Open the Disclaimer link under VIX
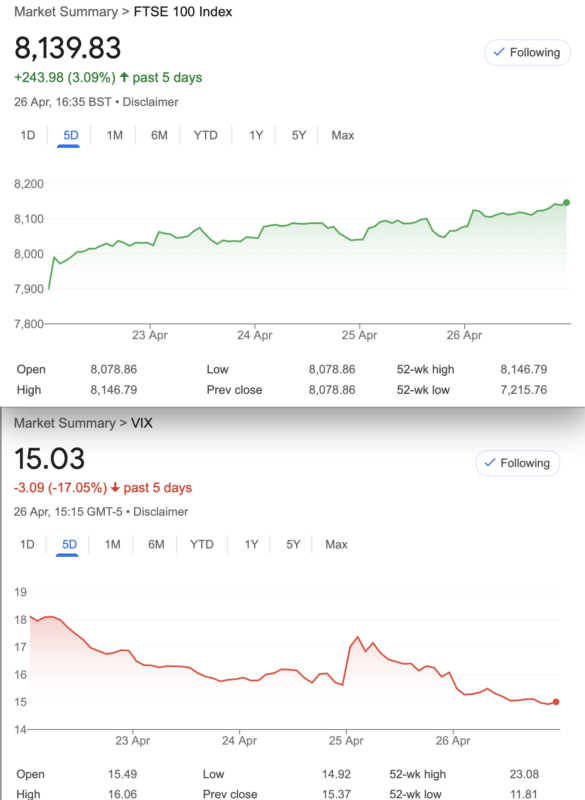Viewport: 585px width, 800px height. click(161, 512)
